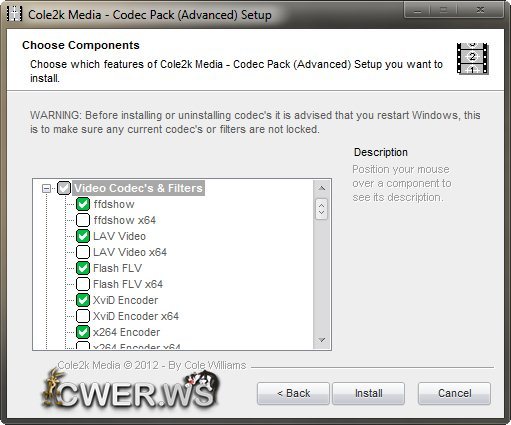511x425 pixels.
Task: Uncheck the ffdshow checkbox
Action: 83,204
